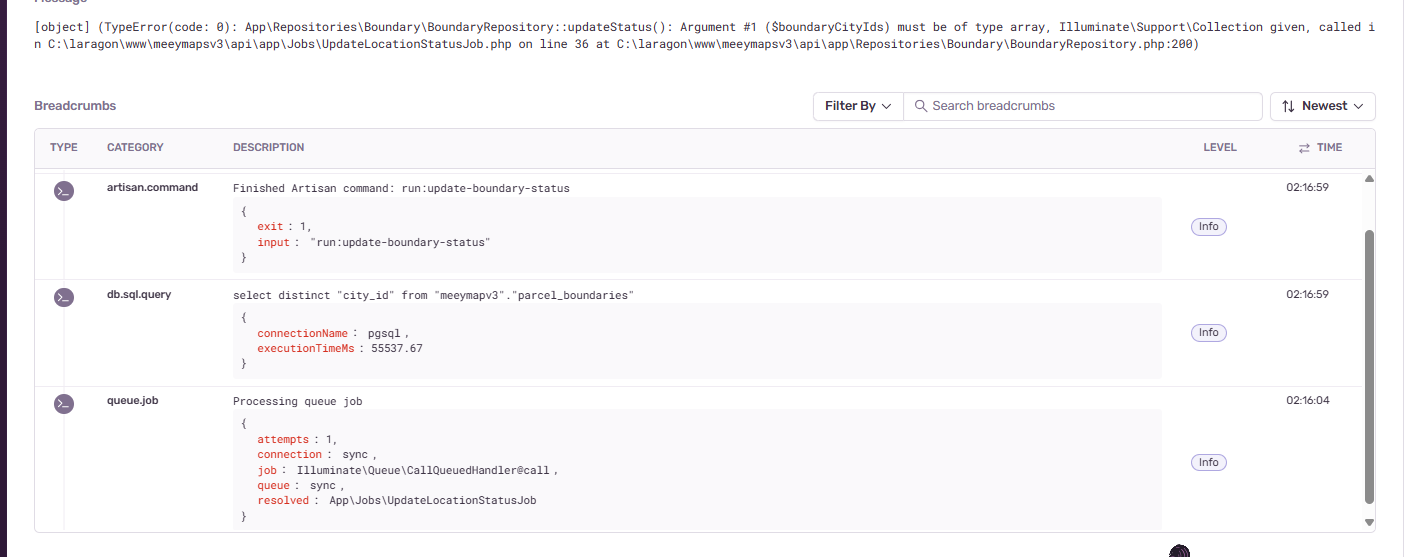Viewport: 1407px width, 557px height.
Task: Click the scrollbar up arrow in breadcrumbs
Action: [x=1369, y=179]
